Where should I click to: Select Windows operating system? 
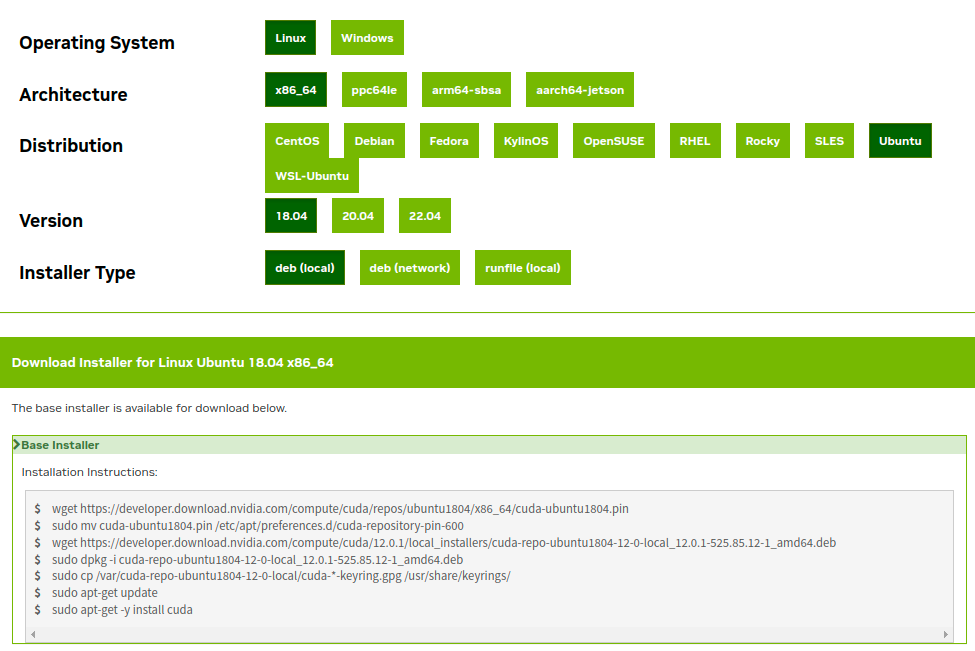(367, 38)
